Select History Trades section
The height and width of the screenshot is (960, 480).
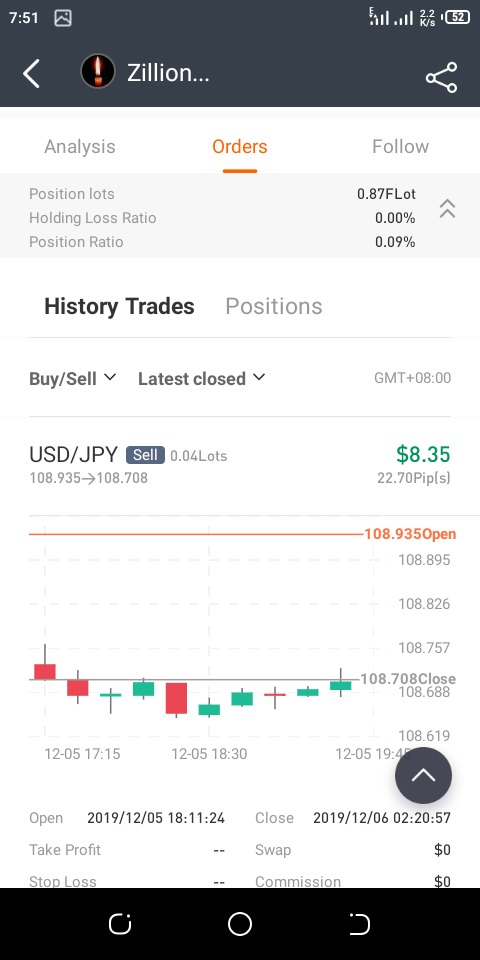[x=119, y=306]
